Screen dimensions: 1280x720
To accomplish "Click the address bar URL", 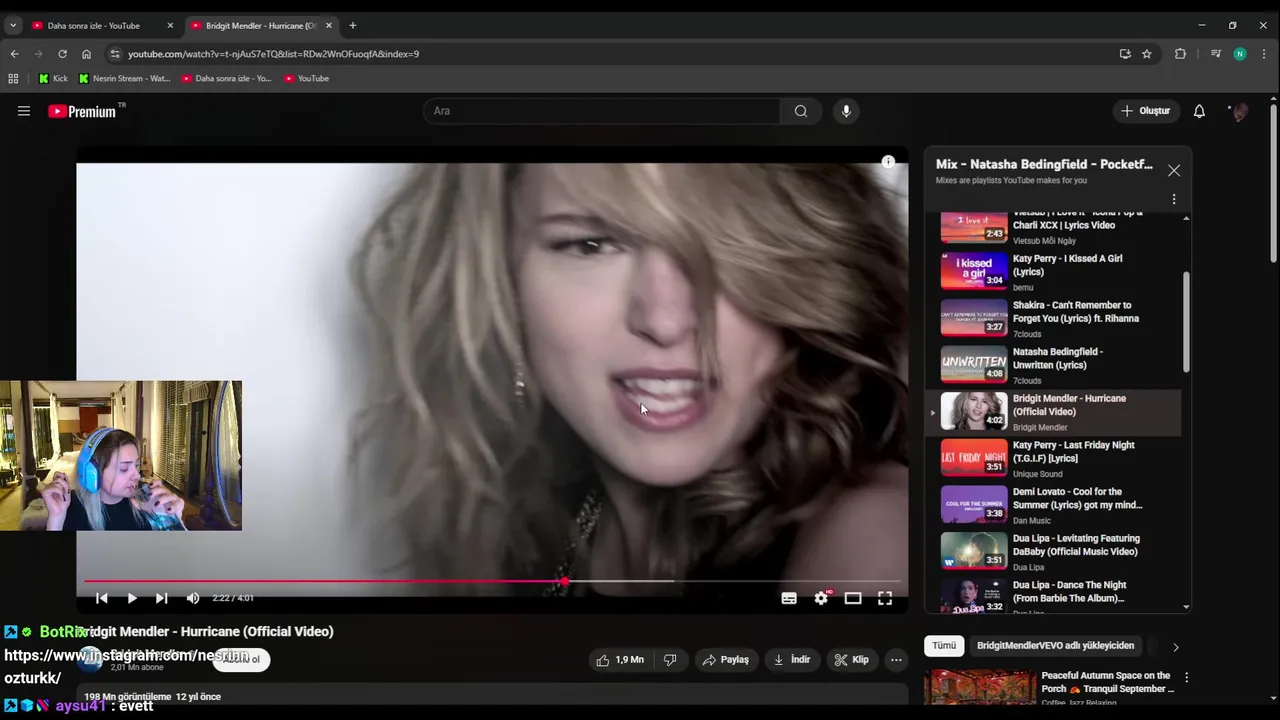I will coord(273,54).
